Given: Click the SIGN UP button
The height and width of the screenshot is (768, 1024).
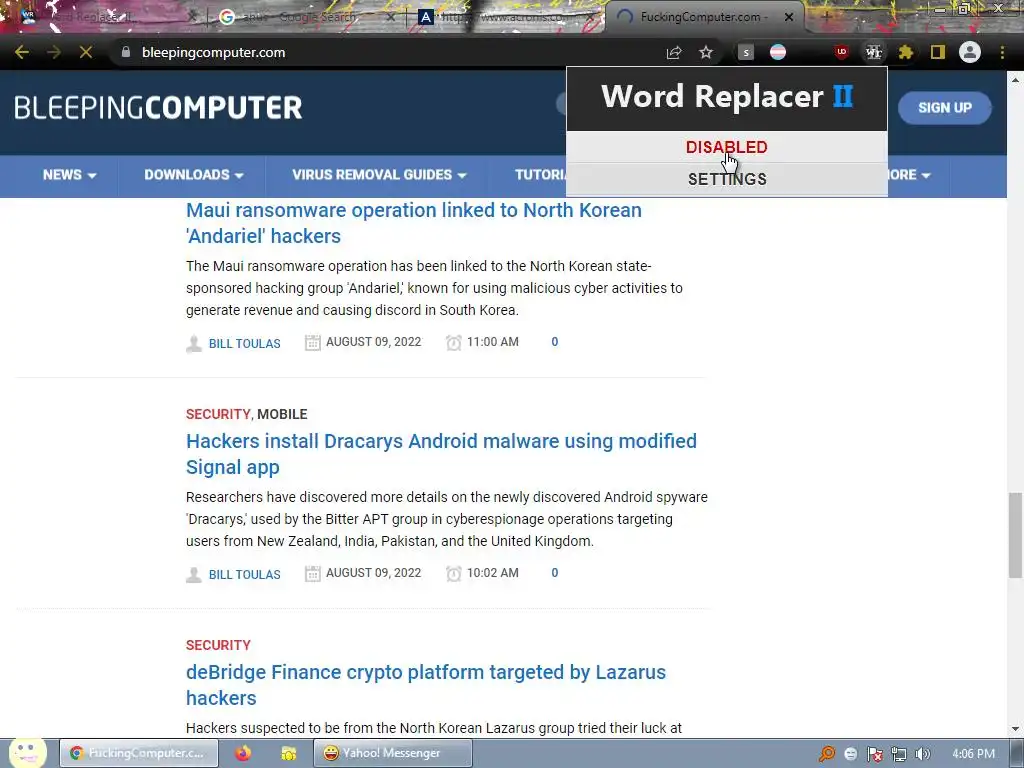Looking at the screenshot, I should (944, 108).
